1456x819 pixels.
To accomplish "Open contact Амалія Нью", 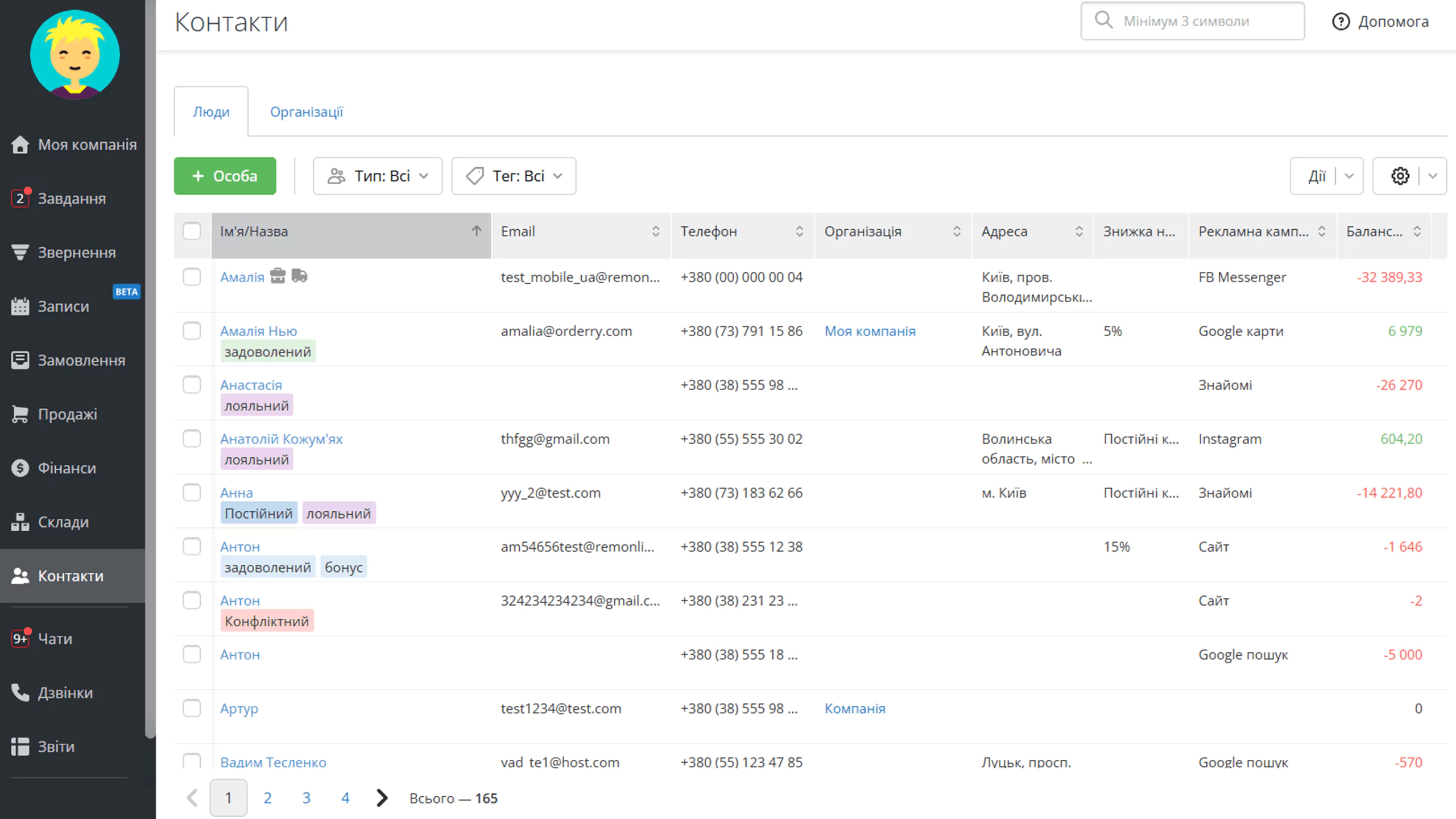I will pos(259,331).
